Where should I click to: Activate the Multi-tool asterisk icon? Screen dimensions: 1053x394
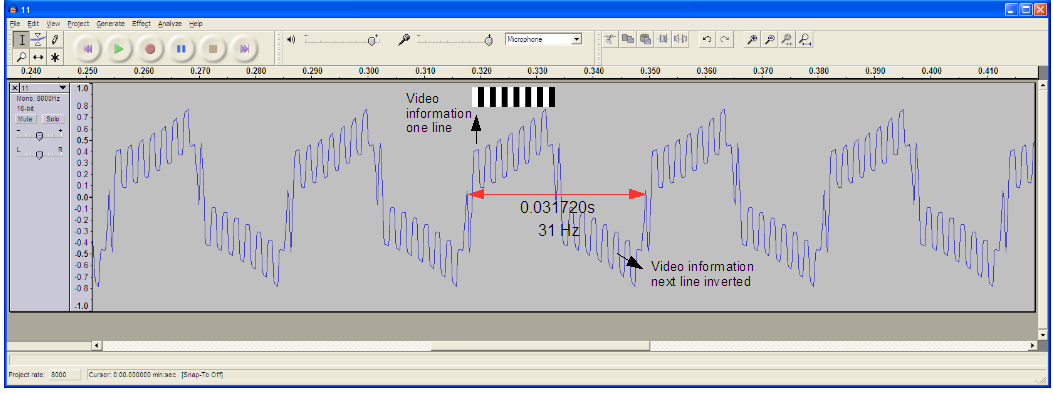click(55, 57)
